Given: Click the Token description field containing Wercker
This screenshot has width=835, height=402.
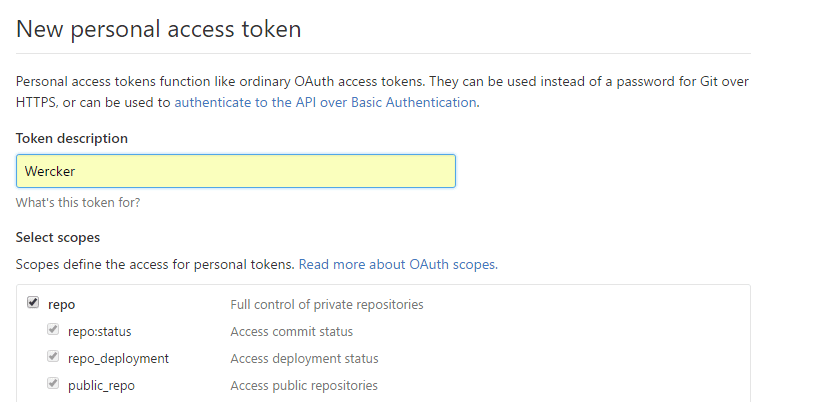Looking at the screenshot, I should point(235,171).
